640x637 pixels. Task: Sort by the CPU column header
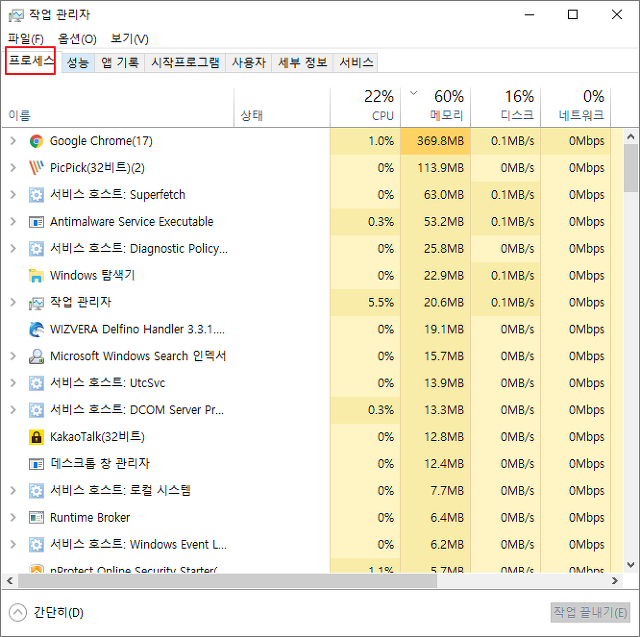(365, 107)
